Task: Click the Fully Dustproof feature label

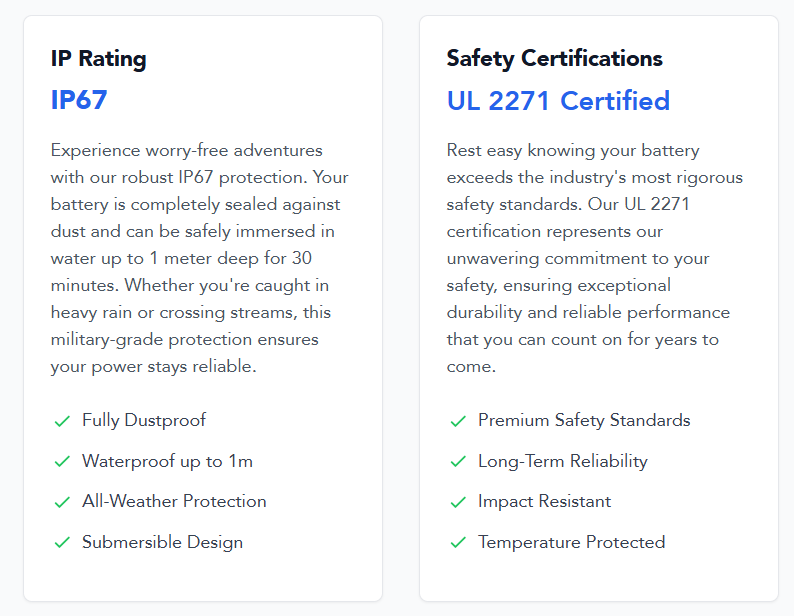Action: (x=144, y=420)
